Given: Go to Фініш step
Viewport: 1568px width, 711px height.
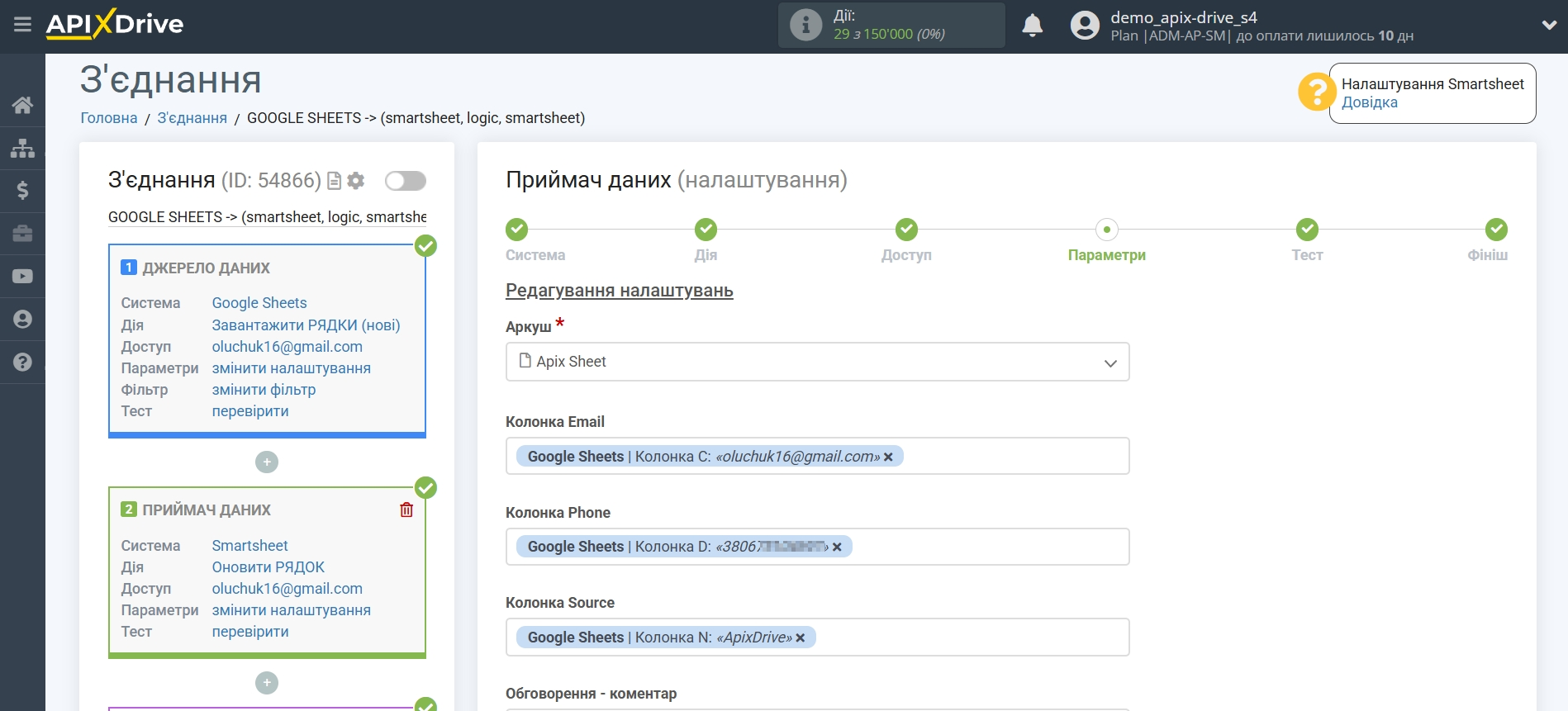Looking at the screenshot, I should tap(1496, 230).
